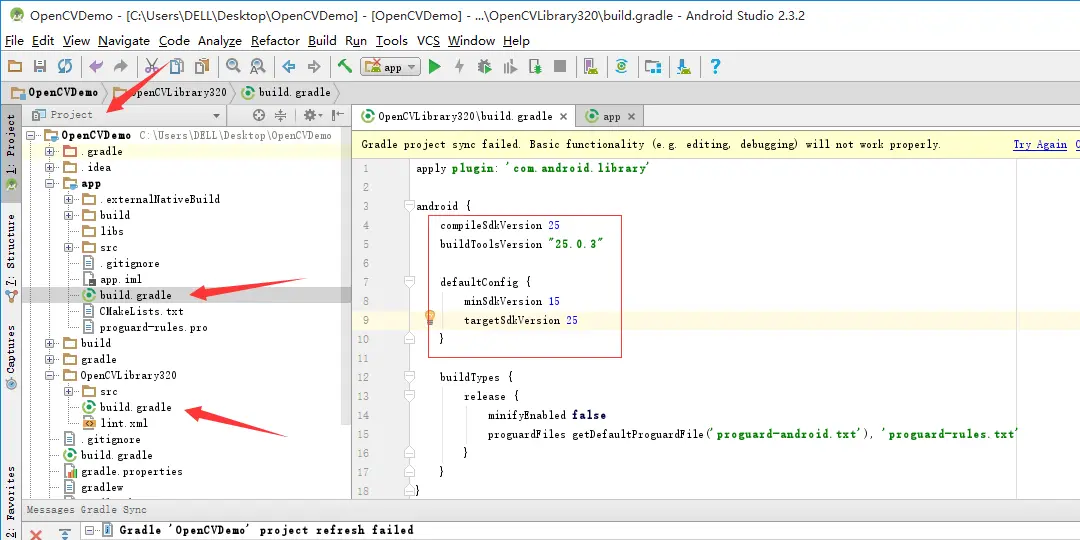Viewport: 1080px width, 540px height.
Task: Open the Build menu
Action: click(x=322, y=41)
